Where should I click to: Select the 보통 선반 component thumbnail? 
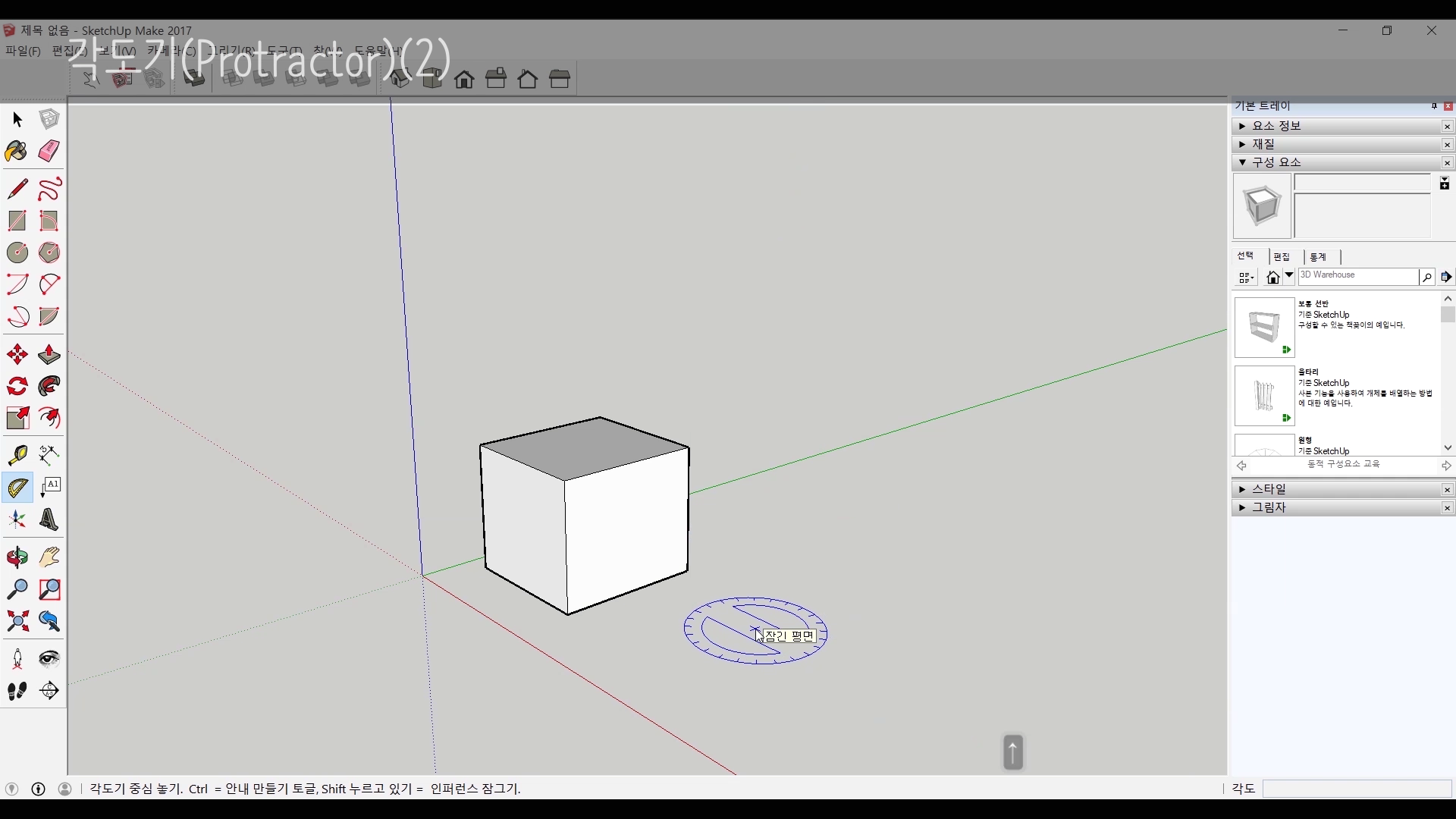click(1264, 328)
